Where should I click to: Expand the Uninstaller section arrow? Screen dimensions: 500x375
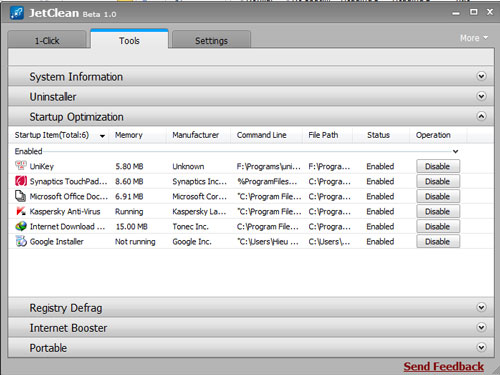481,96
